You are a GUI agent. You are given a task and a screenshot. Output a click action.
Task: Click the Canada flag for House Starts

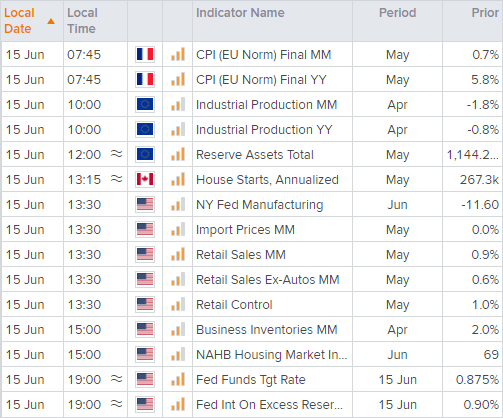coord(145,179)
